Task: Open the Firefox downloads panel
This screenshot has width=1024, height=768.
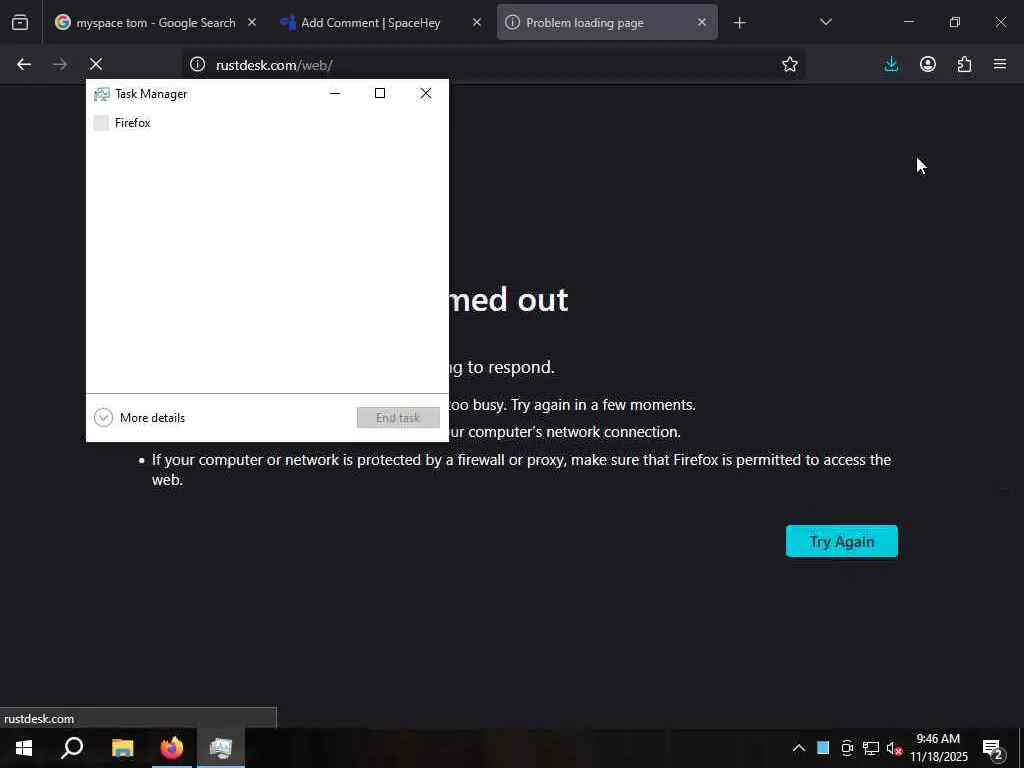Action: 891,64
